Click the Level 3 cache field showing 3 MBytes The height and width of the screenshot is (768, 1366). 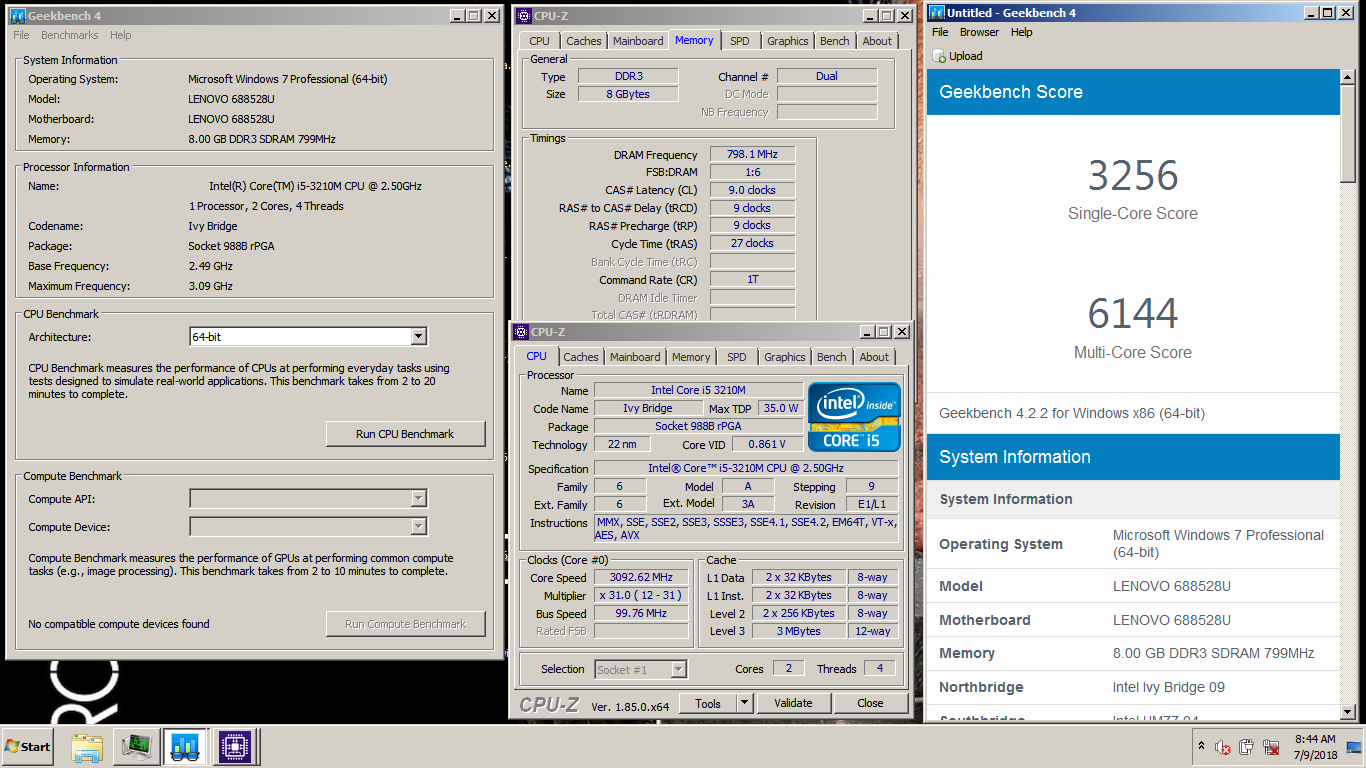pyautogui.click(x=798, y=631)
